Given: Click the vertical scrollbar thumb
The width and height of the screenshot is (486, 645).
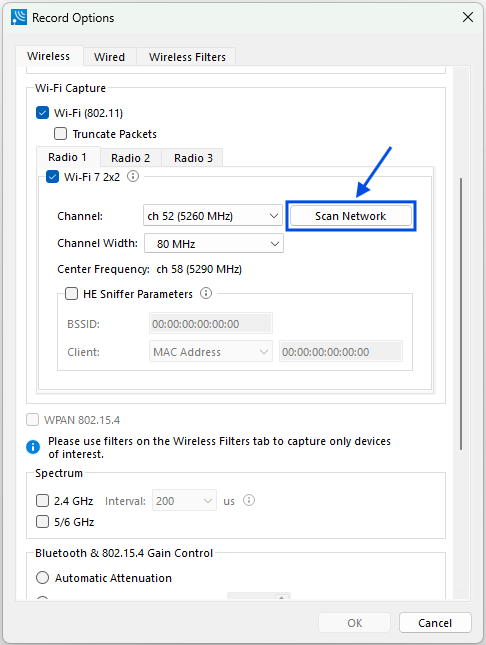Looking at the screenshot, I should tap(461, 314).
